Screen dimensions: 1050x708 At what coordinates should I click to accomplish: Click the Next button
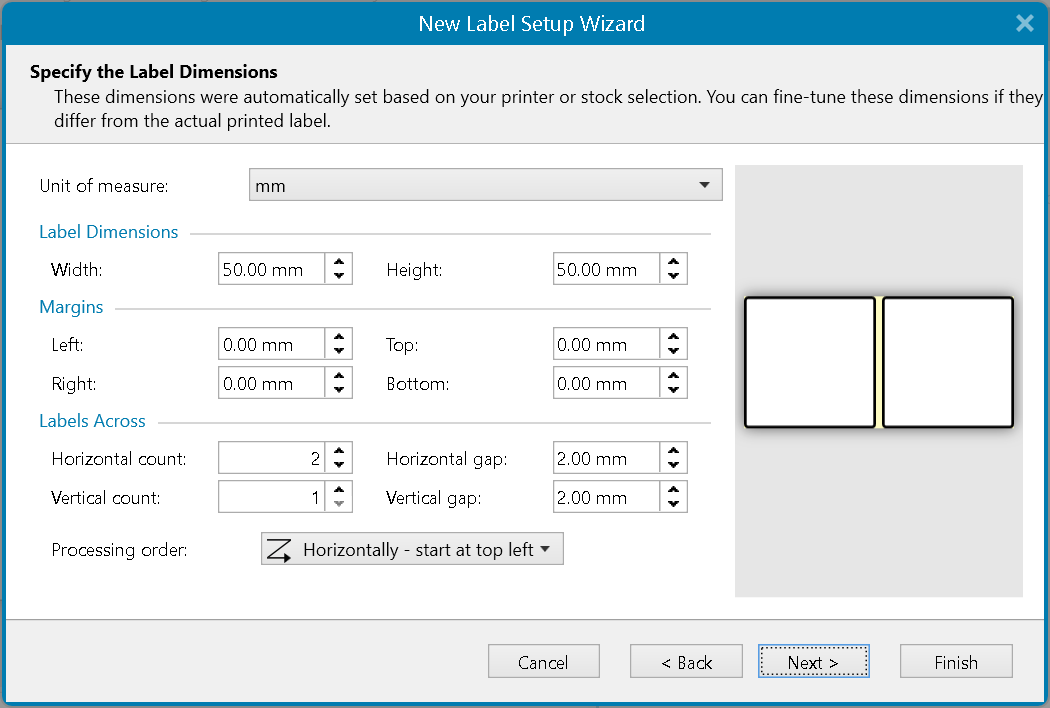click(813, 661)
